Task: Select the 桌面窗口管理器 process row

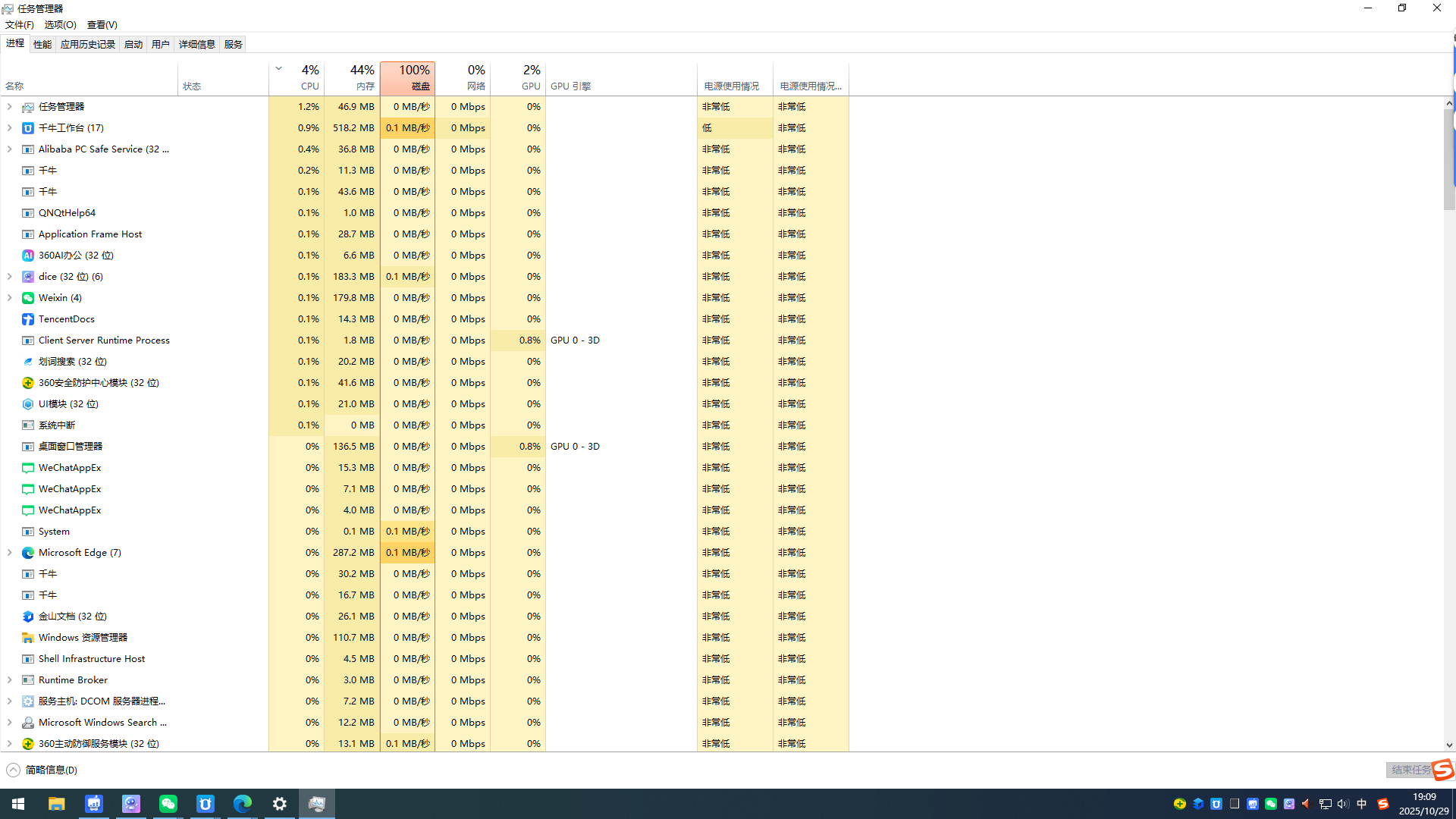Action: (425, 447)
